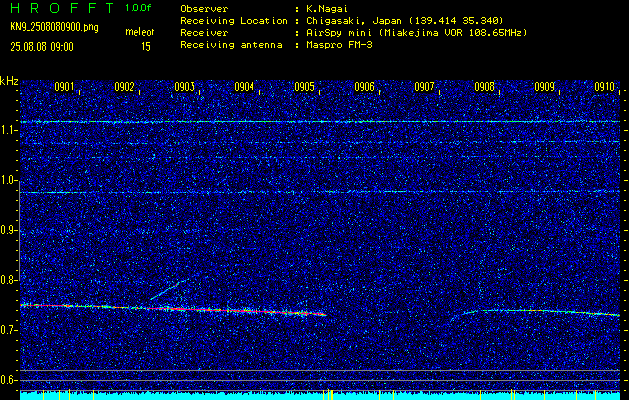Click the 0.6 kHz frequency label
Image resolution: width=629 pixels, height=400 pixels.
(8, 380)
